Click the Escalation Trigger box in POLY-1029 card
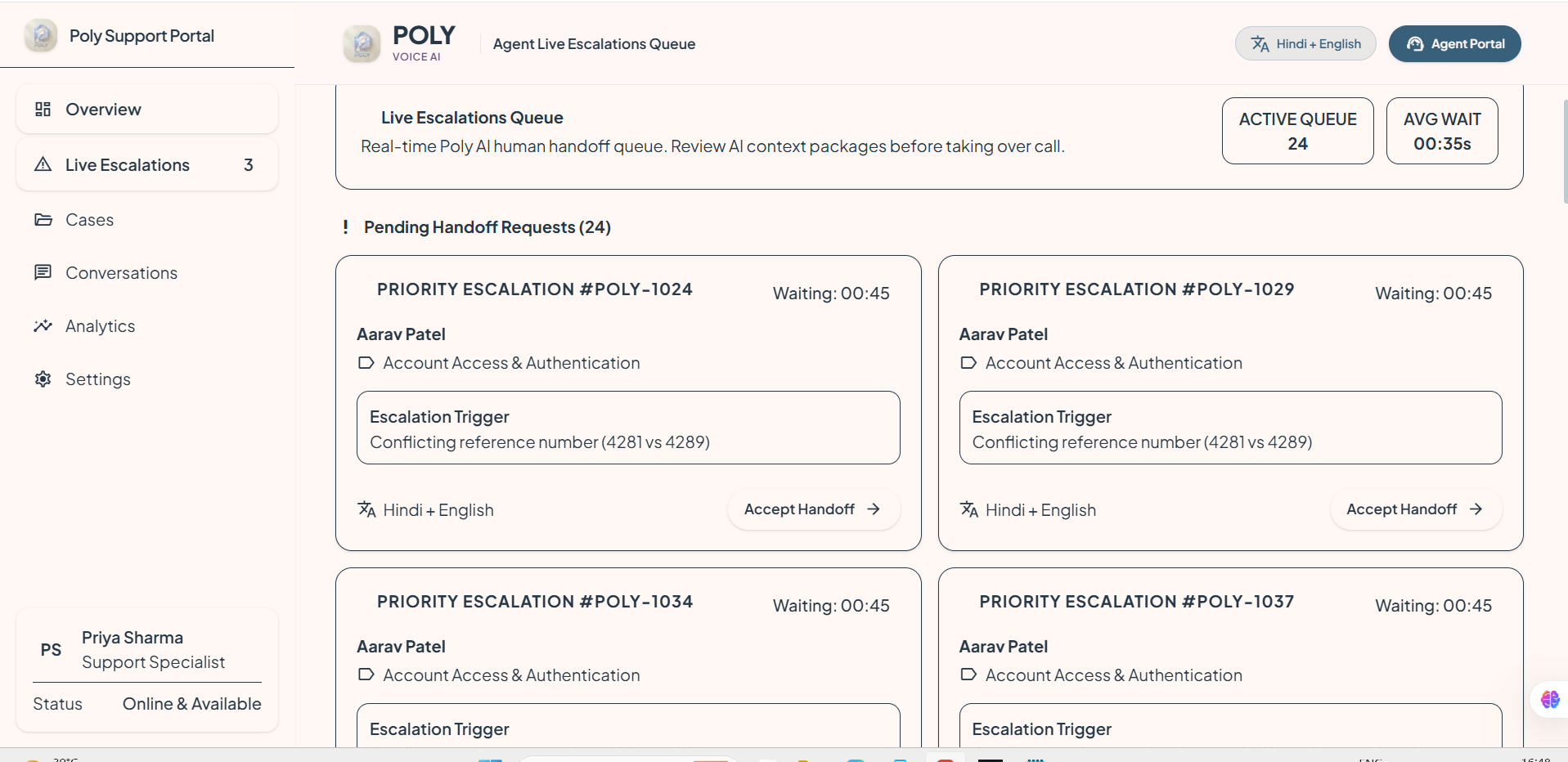Screen dimensions: 1568x762 click(1231, 428)
